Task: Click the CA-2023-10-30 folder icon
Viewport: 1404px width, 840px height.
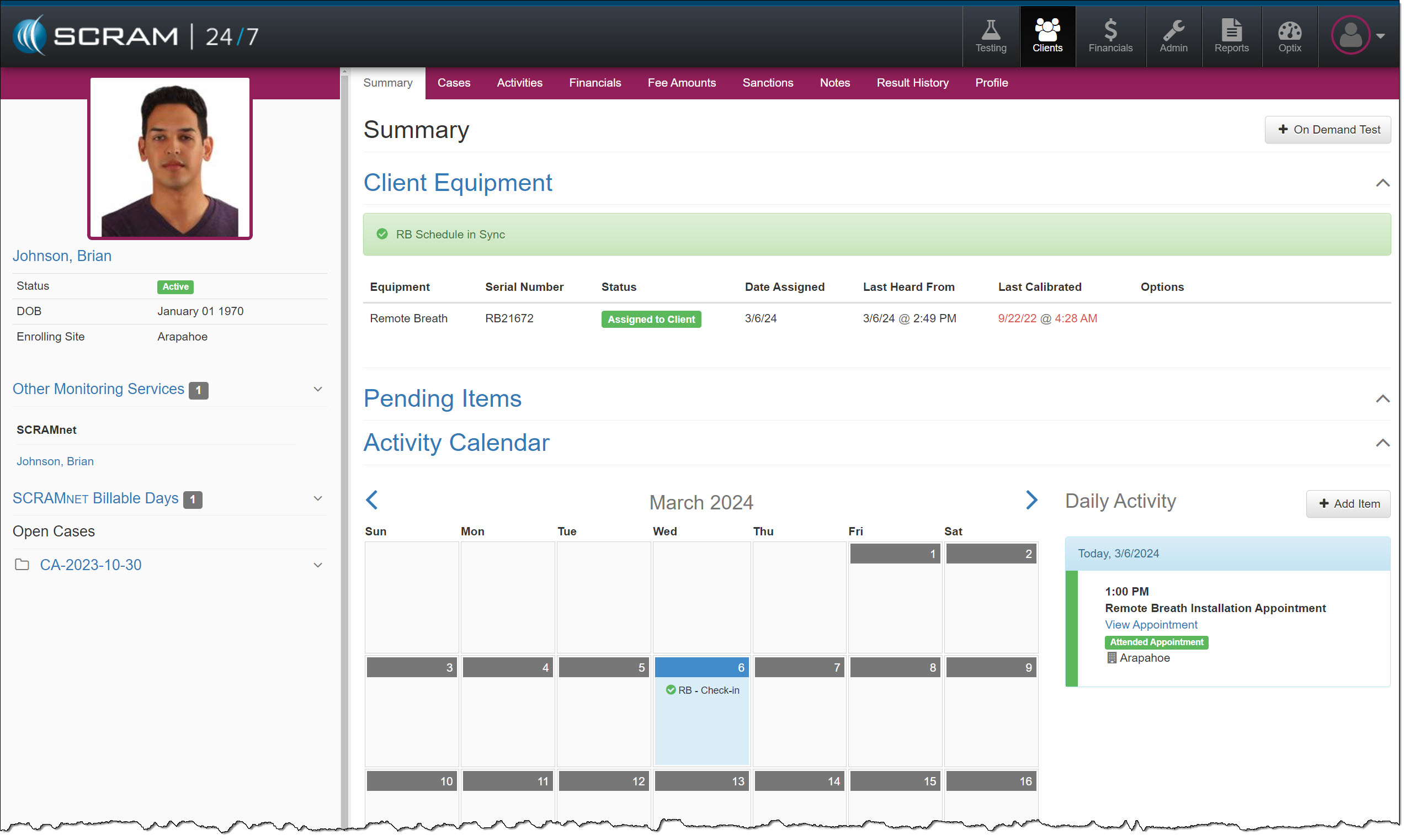Action: pos(22,565)
